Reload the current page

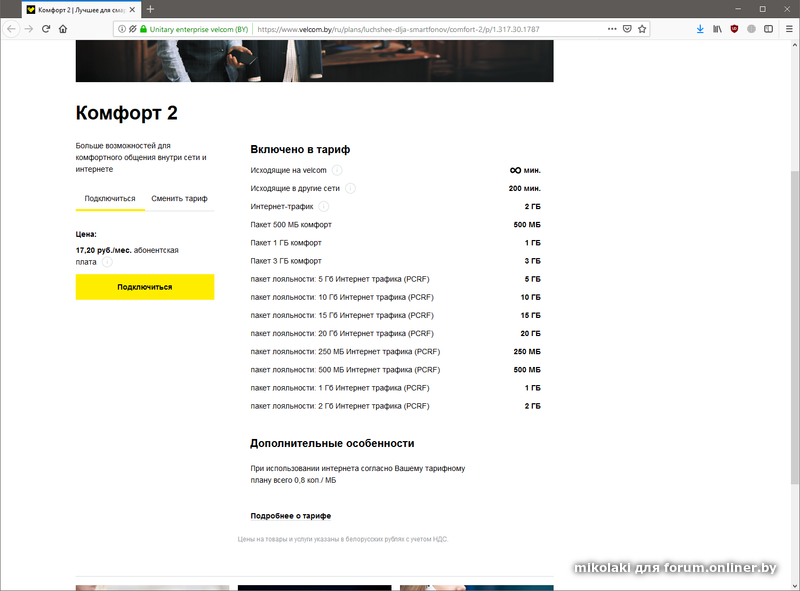(46, 29)
